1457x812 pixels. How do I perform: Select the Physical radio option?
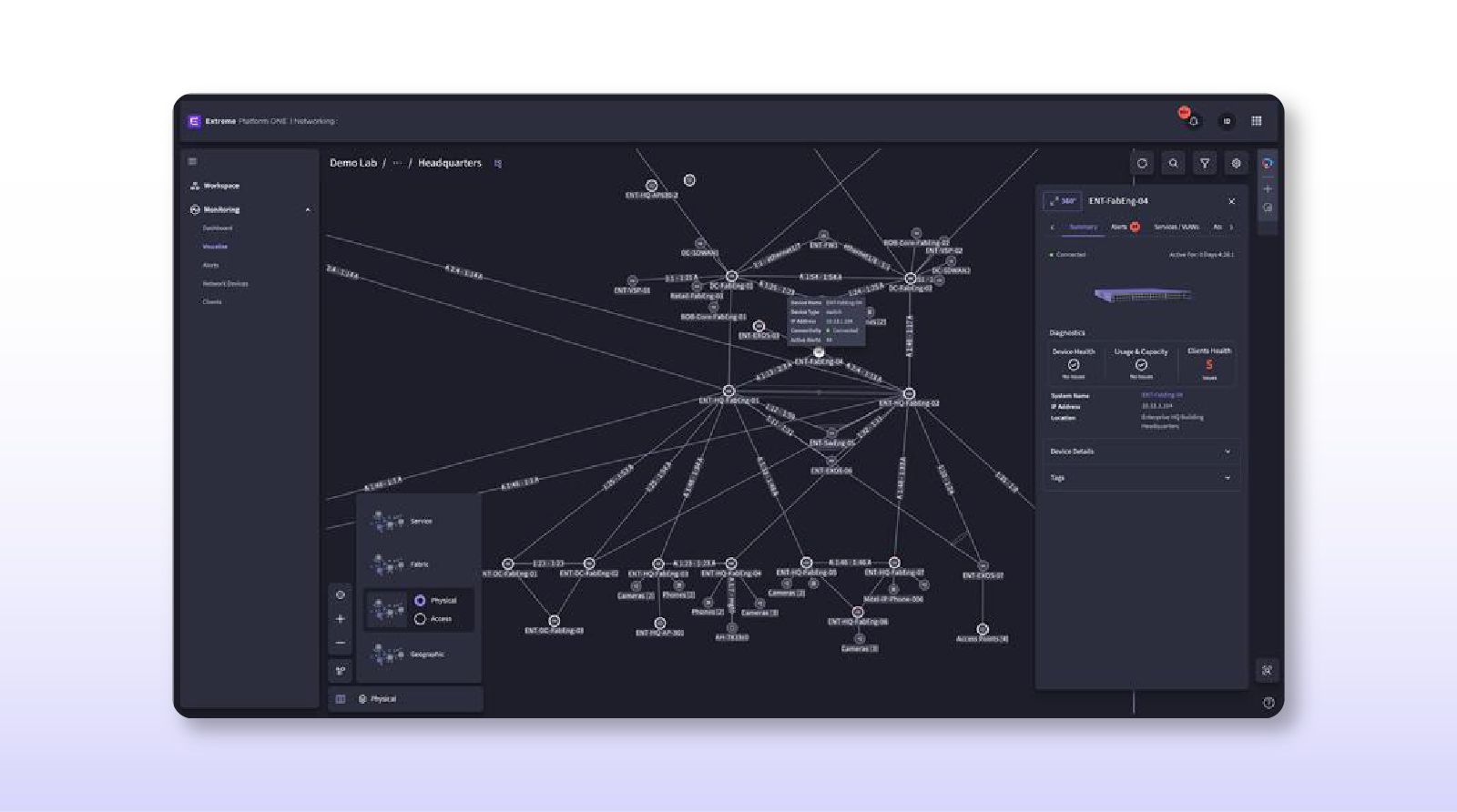[420, 601]
